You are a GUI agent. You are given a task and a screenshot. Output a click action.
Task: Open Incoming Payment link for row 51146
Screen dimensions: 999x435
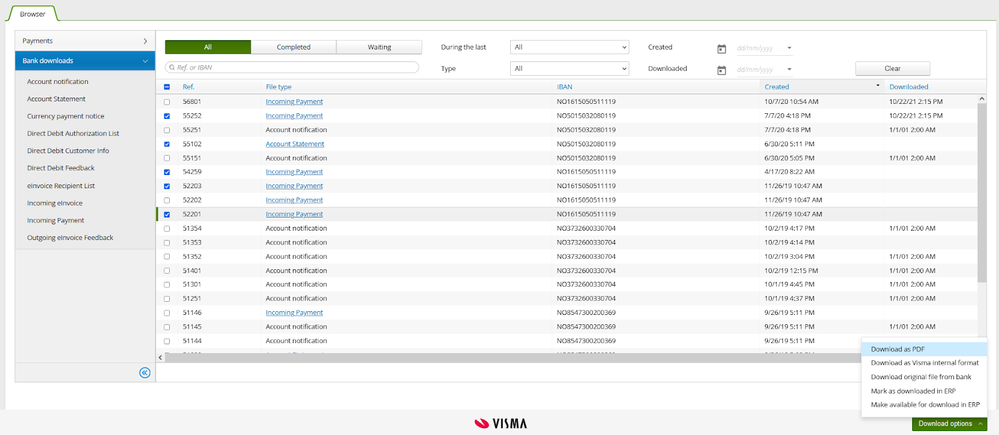[294, 313]
